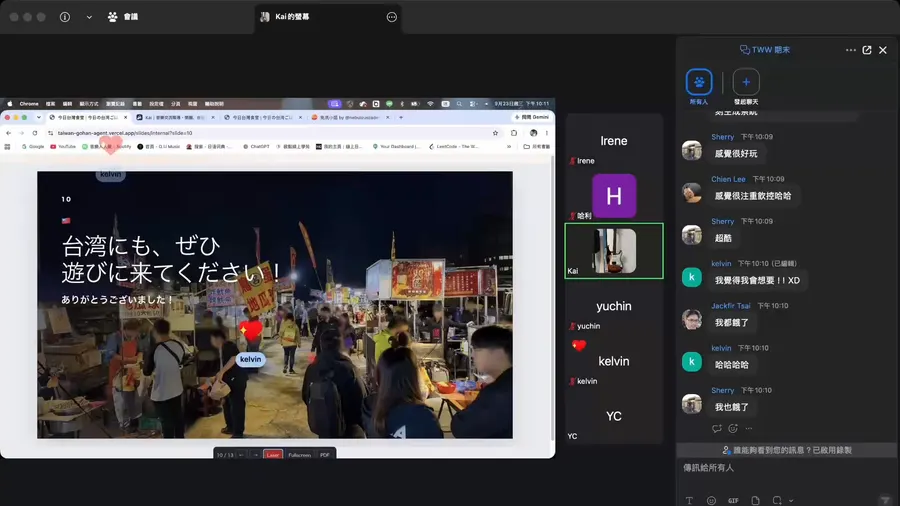900x506 pixels.
Task: Open emoji picker in chat composer
Action: pos(711,500)
